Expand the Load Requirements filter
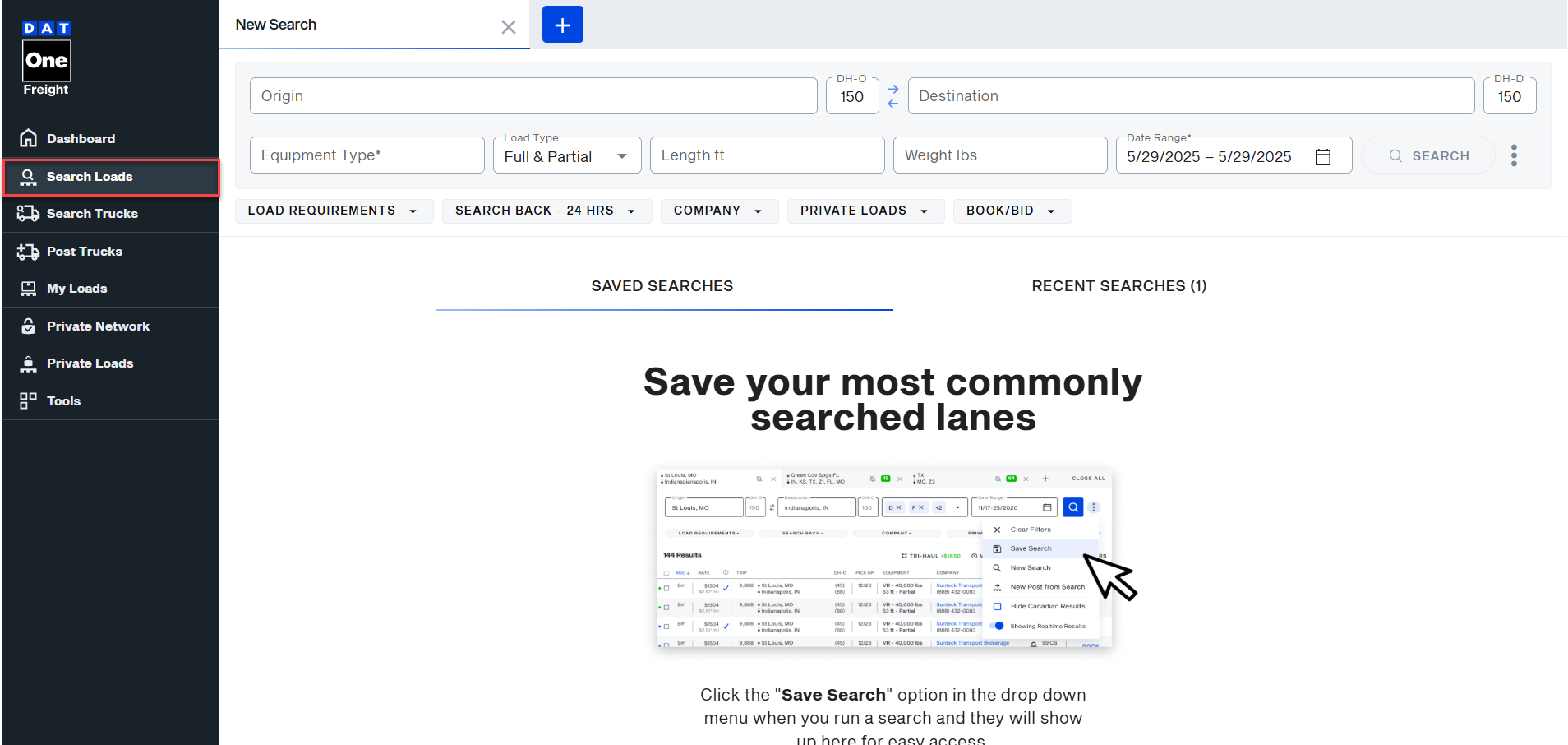Screen dimensions: 1568x745 tap(334, 211)
